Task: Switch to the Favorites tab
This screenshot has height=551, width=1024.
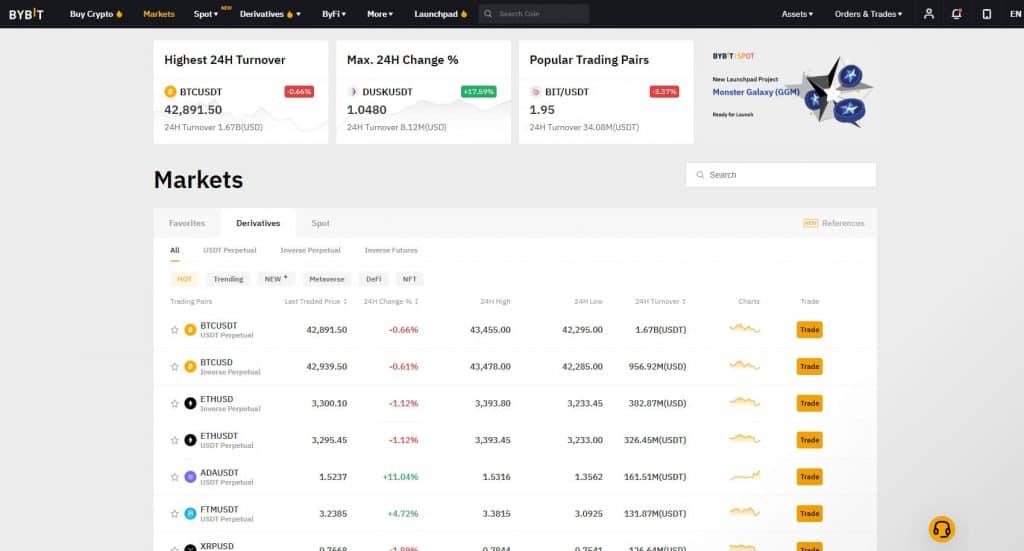Action: click(187, 223)
